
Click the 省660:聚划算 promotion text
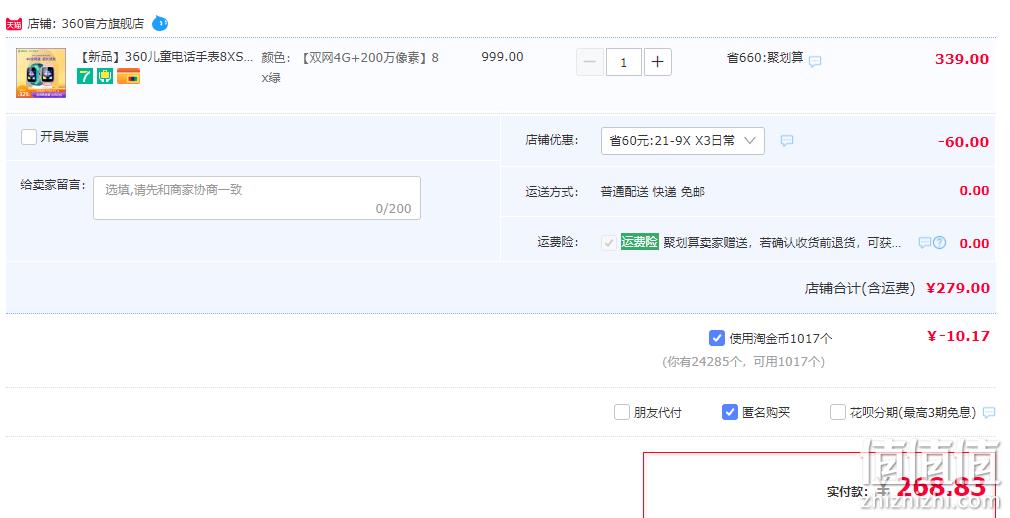[765, 58]
